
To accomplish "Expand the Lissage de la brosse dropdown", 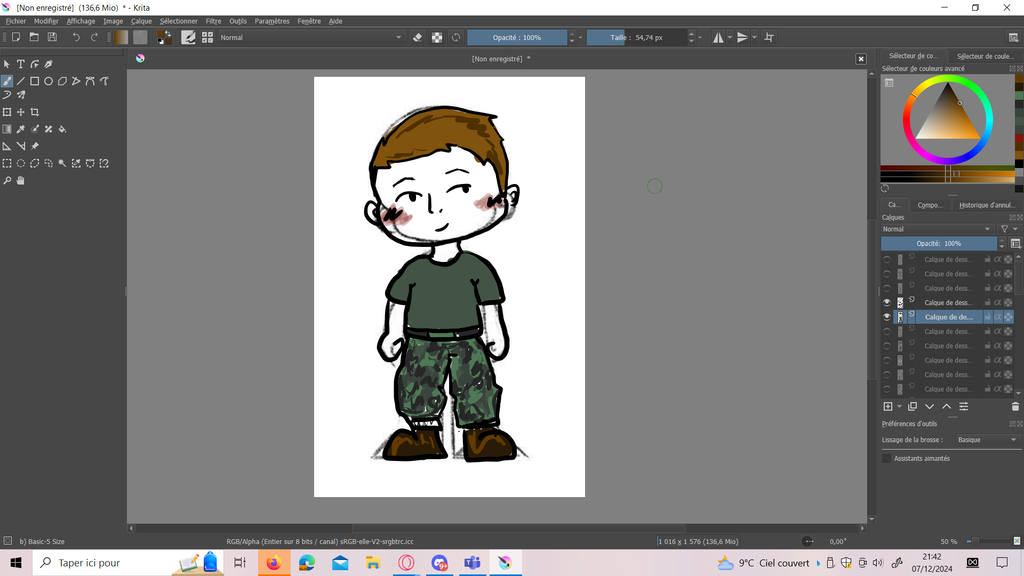I will coord(985,440).
